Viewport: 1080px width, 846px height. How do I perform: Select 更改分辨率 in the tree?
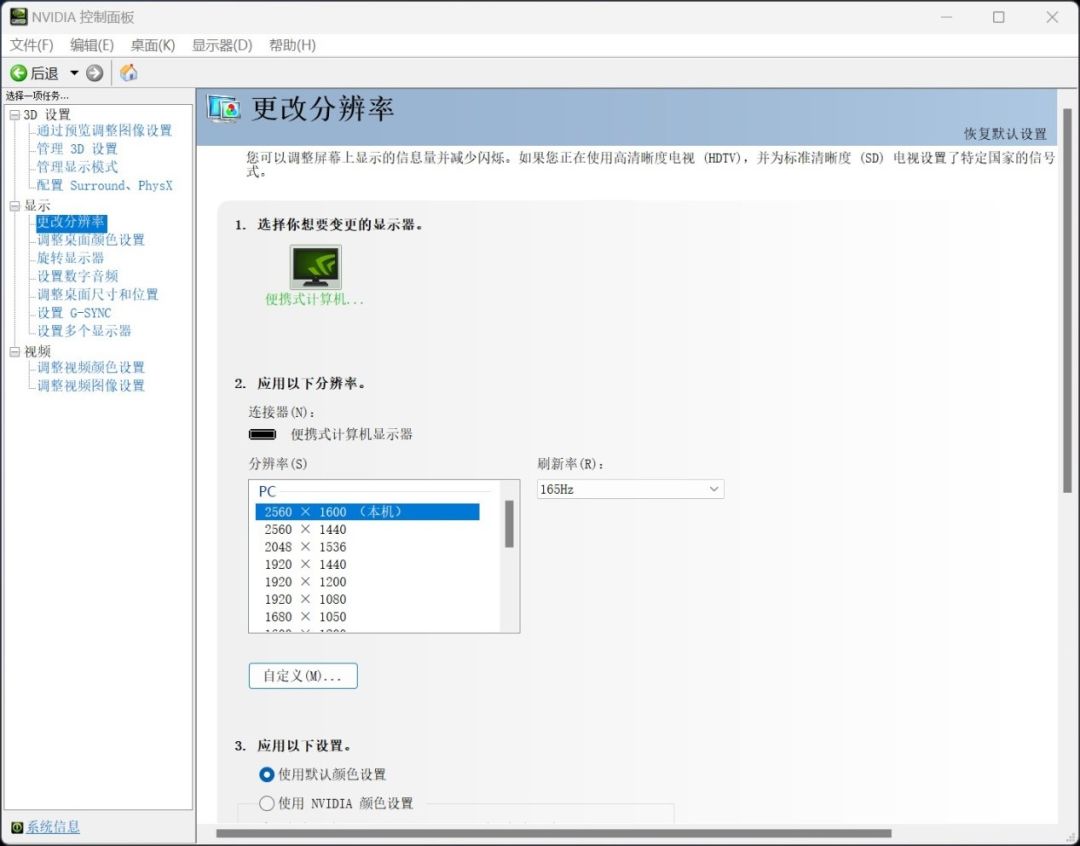tap(71, 222)
